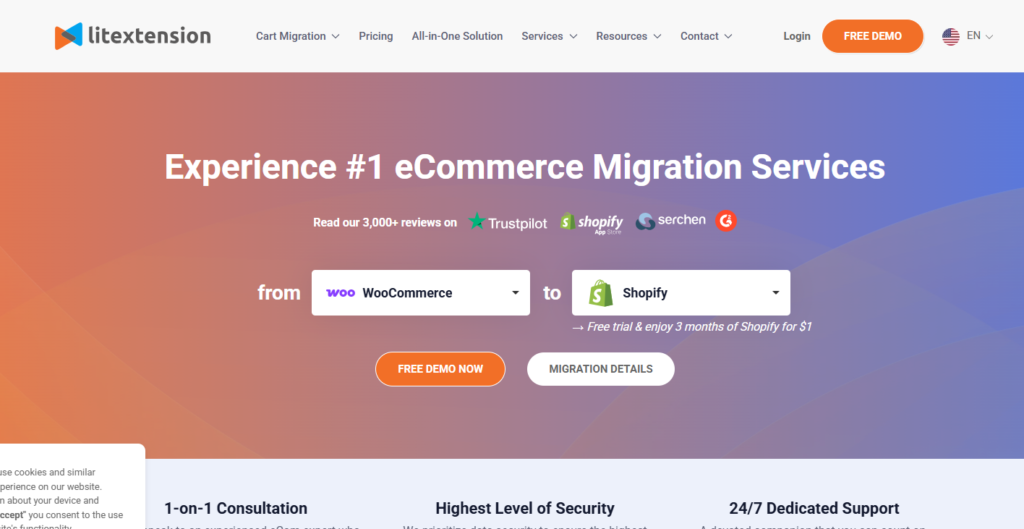Click the FREE DEMO header button
Viewport: 1024px width, 529px height.
point(872,36)
